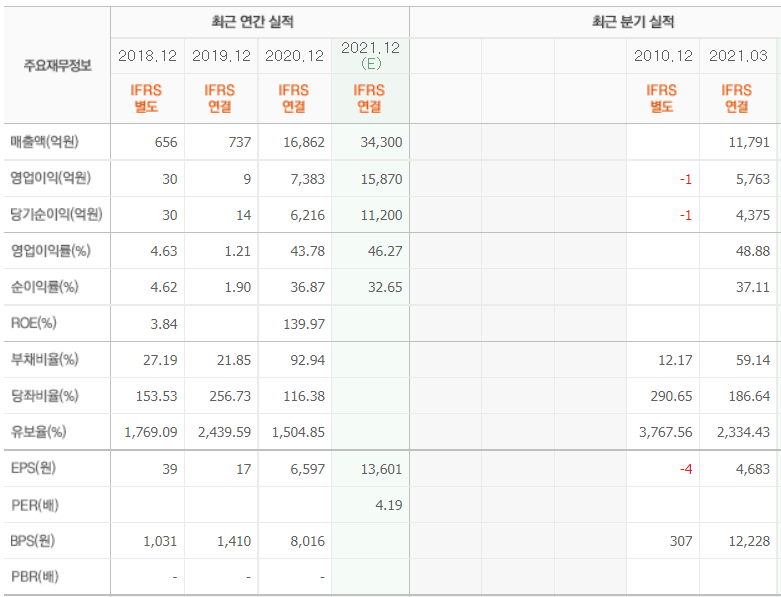Screen dimensions: 781x597
Task: Click the 순이익률(%) row label
Action: [45, 287]
